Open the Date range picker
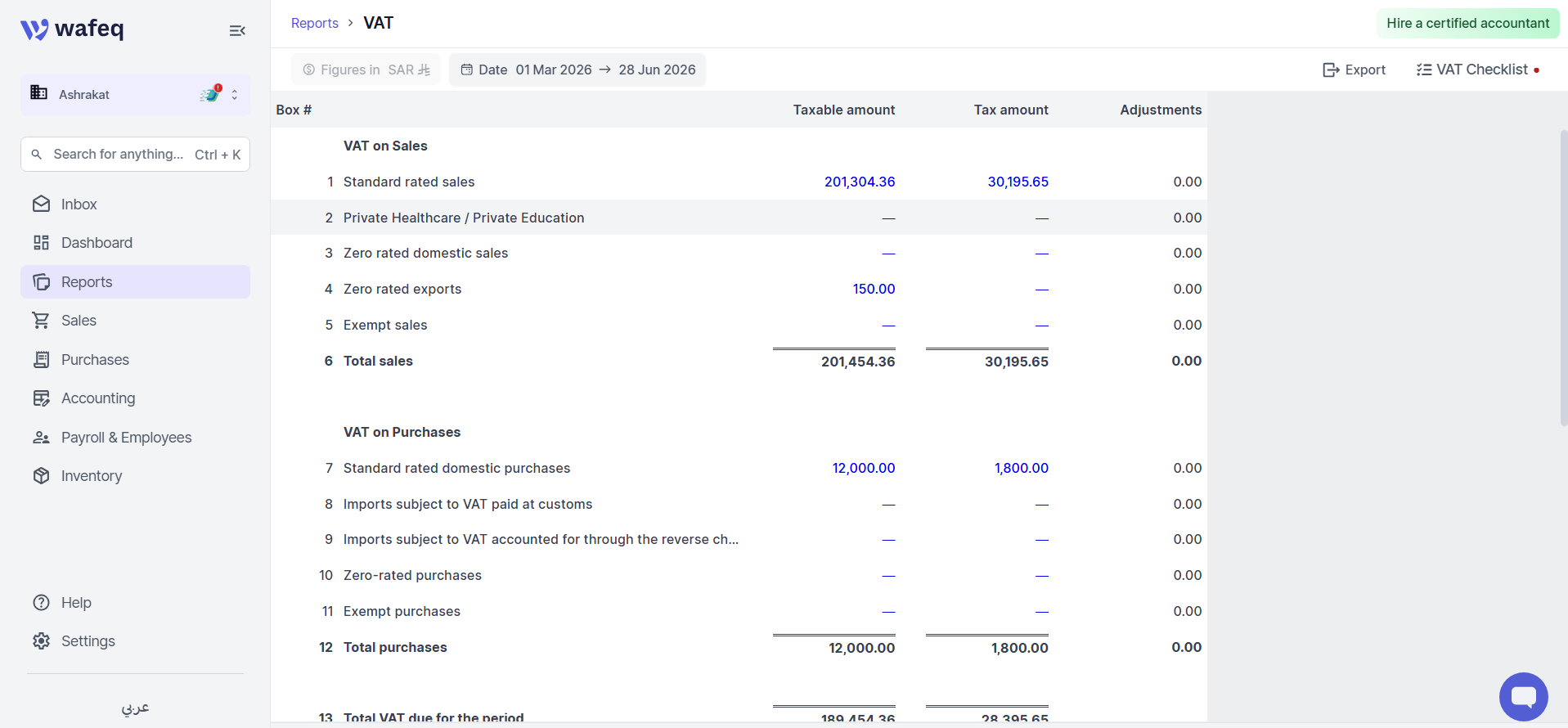Image resolution: width=1568 pixels, height=728 pixels. click(x=577, y=70)
